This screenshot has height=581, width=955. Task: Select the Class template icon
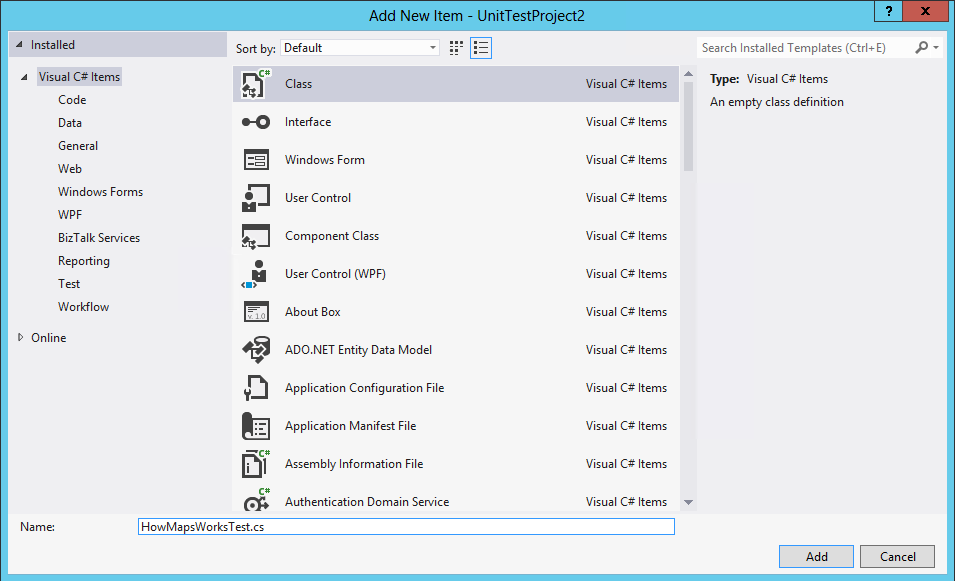click(256, 84)
